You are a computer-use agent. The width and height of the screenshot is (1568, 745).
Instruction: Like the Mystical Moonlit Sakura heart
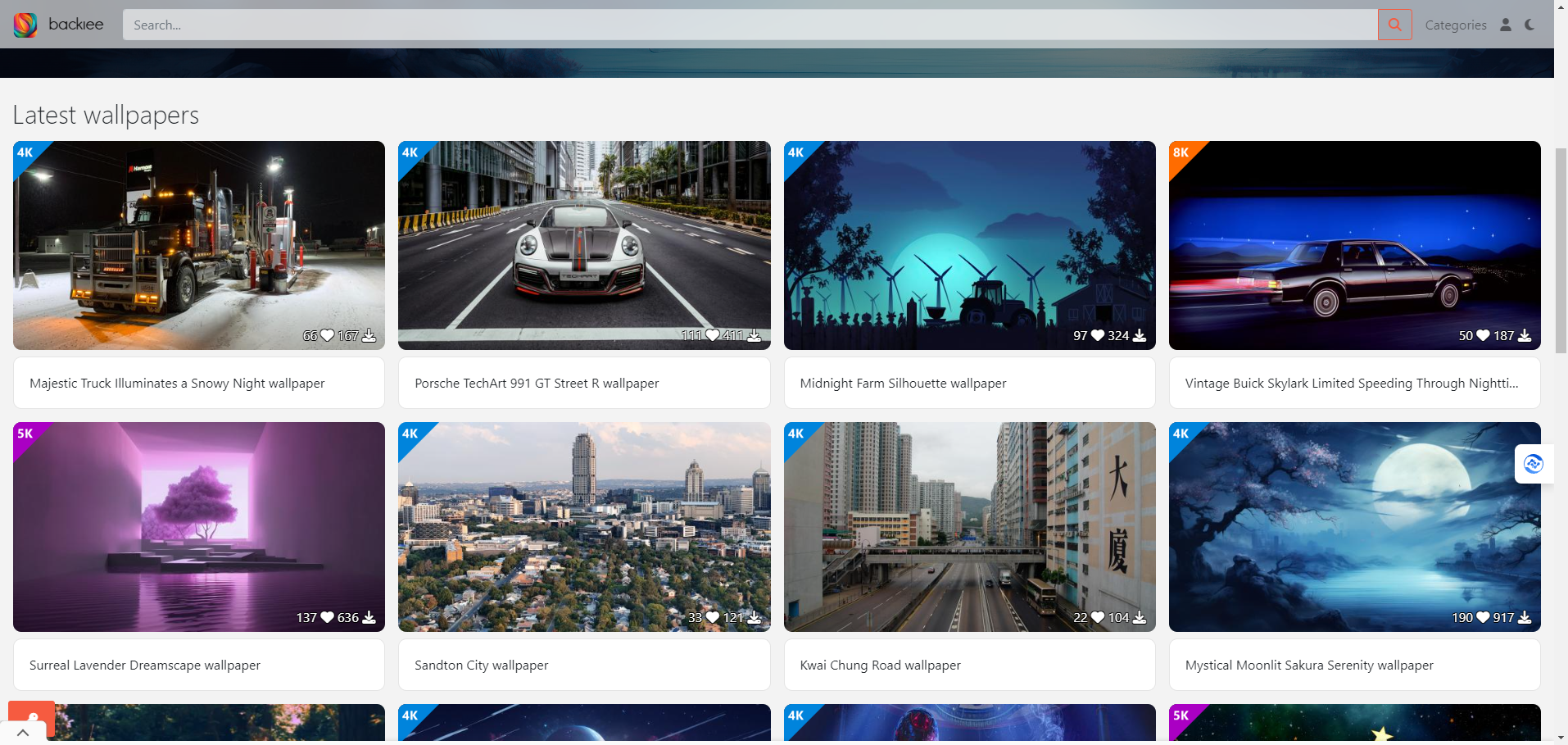(x=1483, y=617)
